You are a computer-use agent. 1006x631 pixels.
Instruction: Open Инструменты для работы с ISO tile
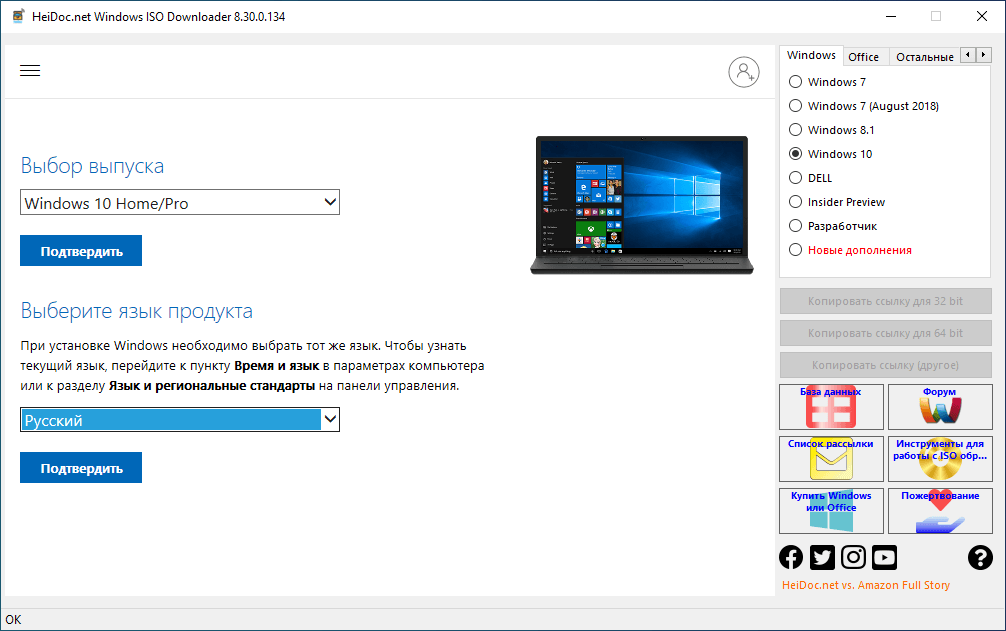(940, 459)
